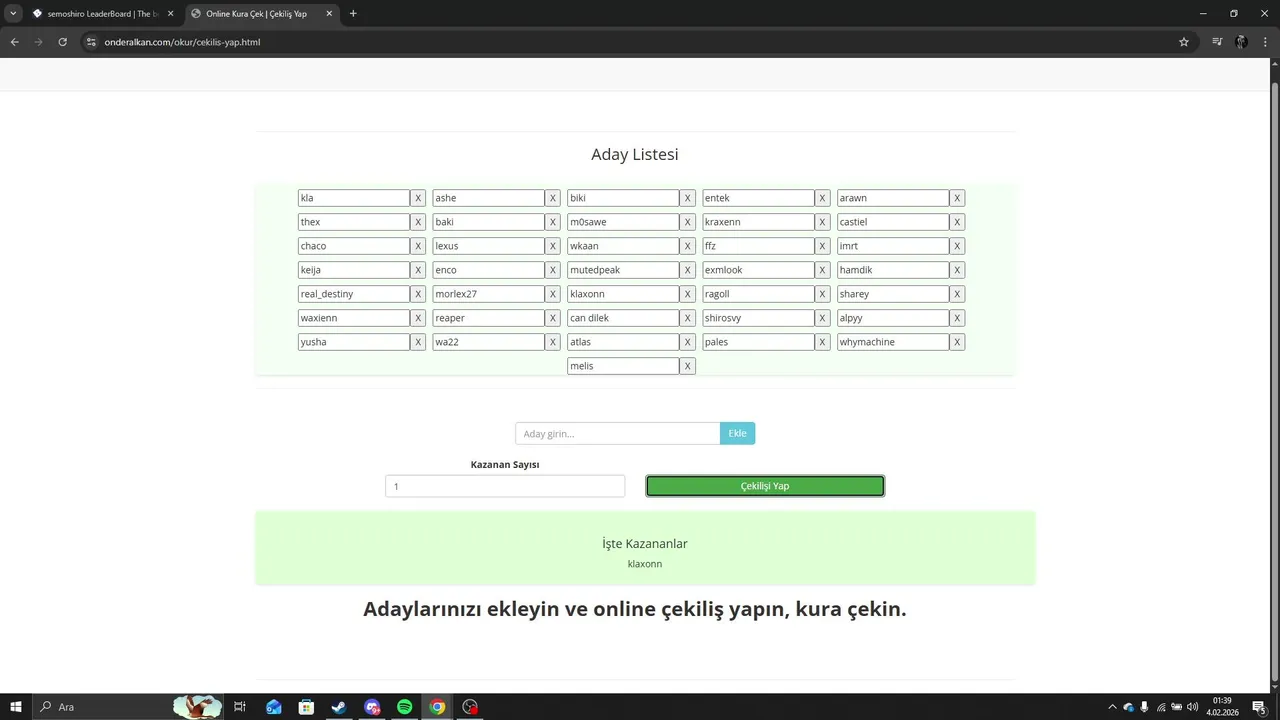Remove klaxonn using its X button
The image size is (1280, 720).
point(687,294)
